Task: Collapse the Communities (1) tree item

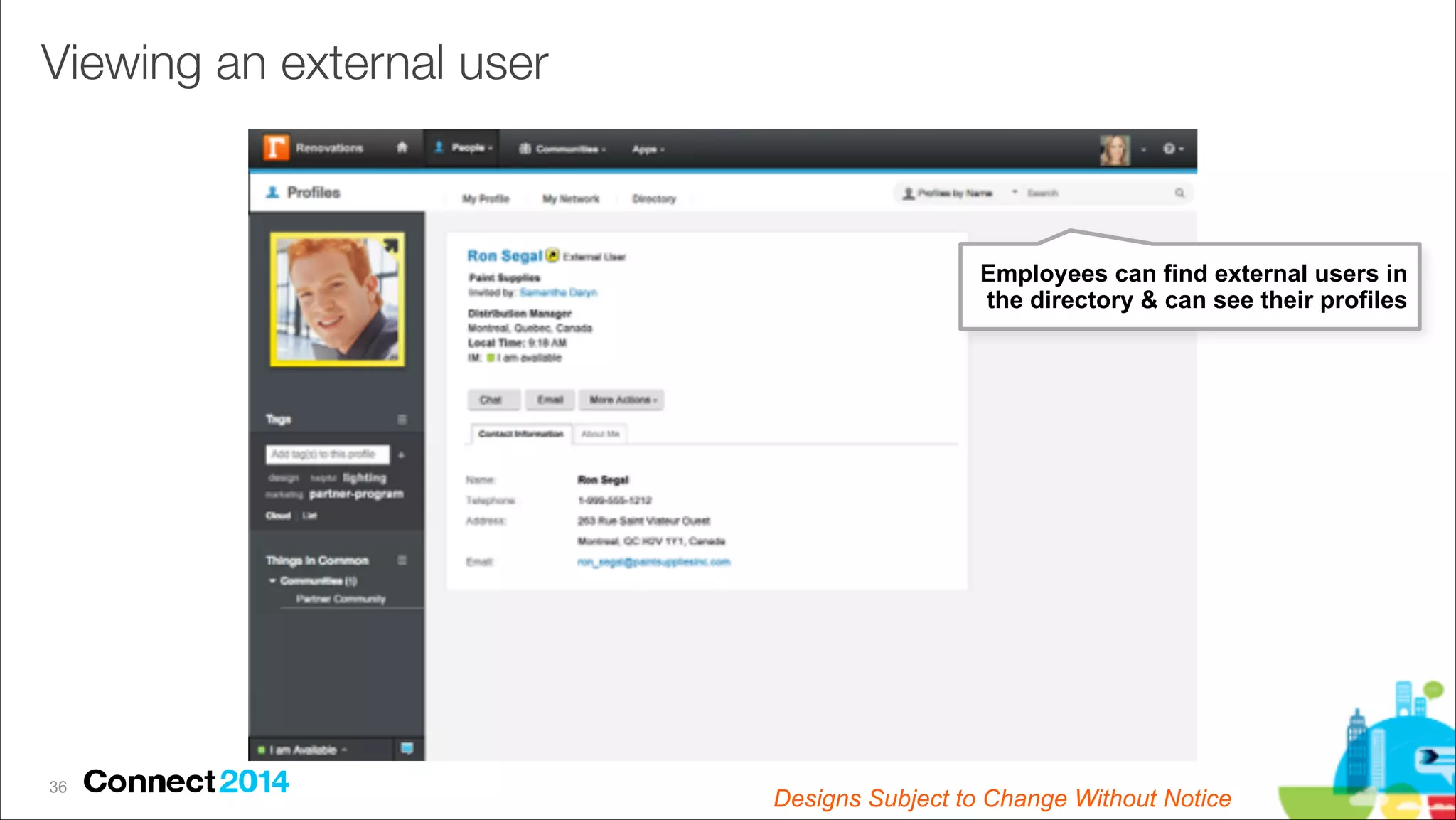Action: coord(272,581)
